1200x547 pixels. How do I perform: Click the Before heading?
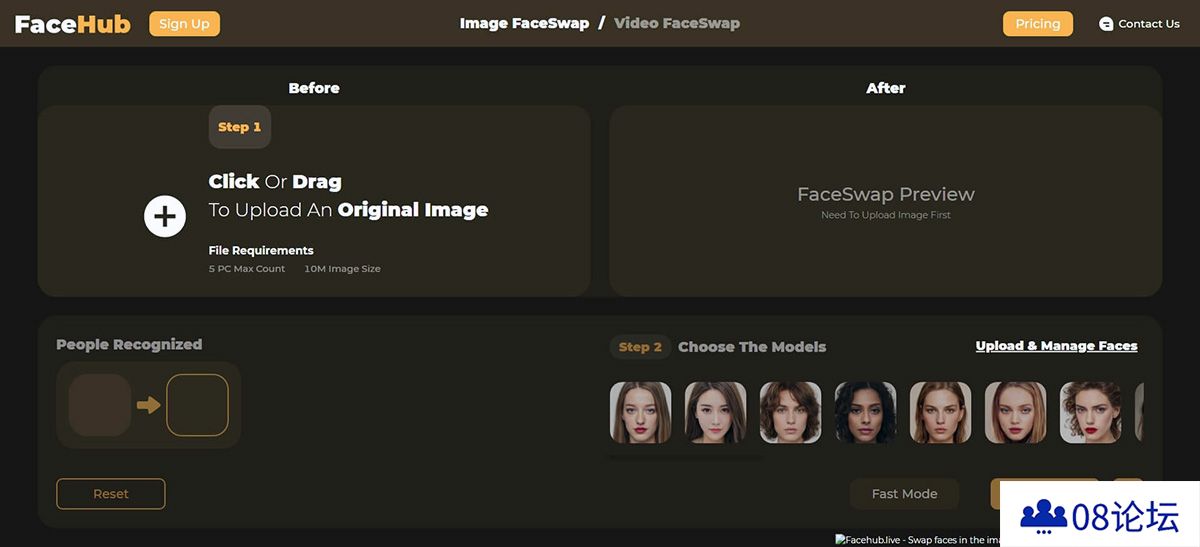314,88
